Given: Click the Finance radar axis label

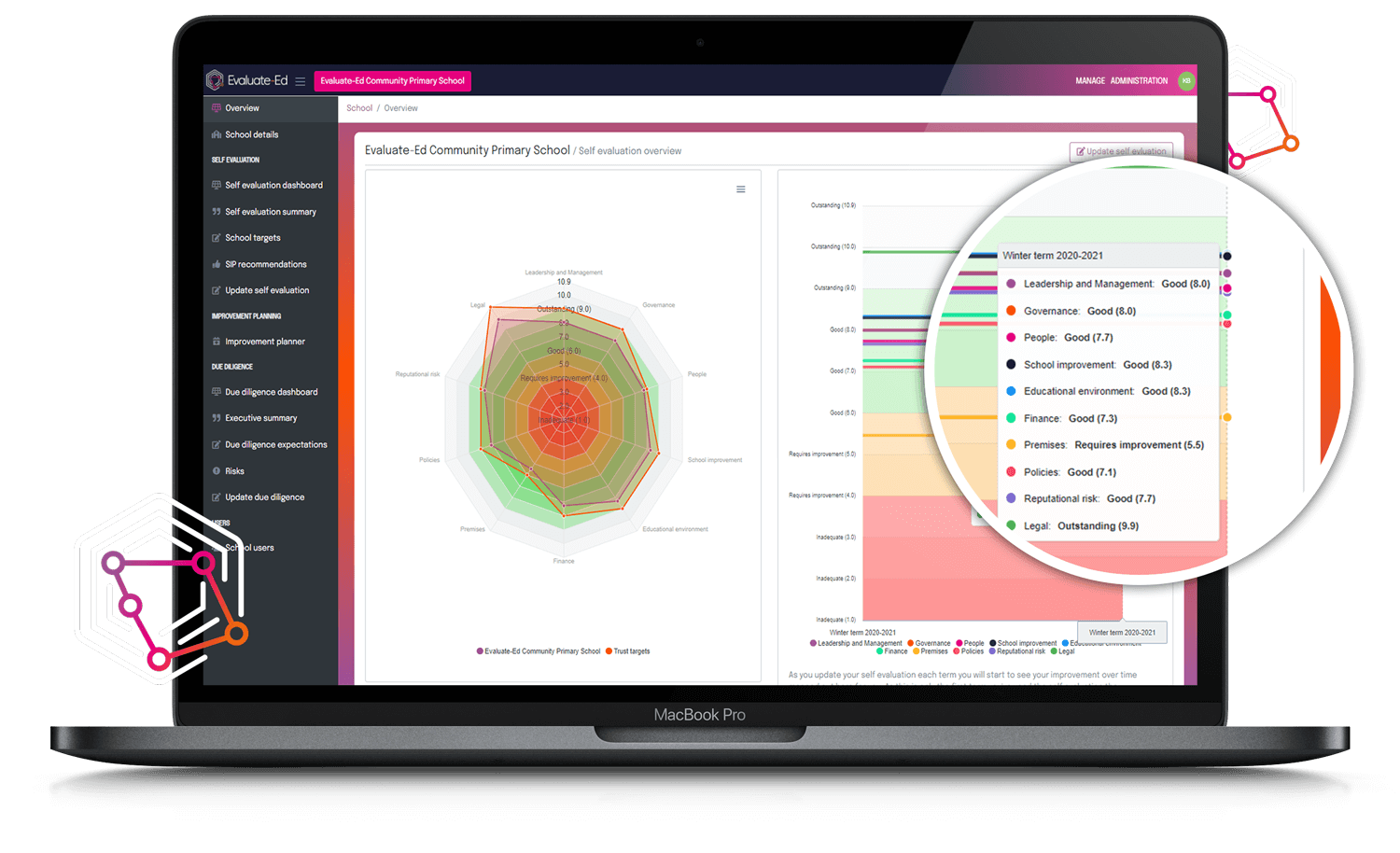Looking at the screenshot, I should [564, 561].
